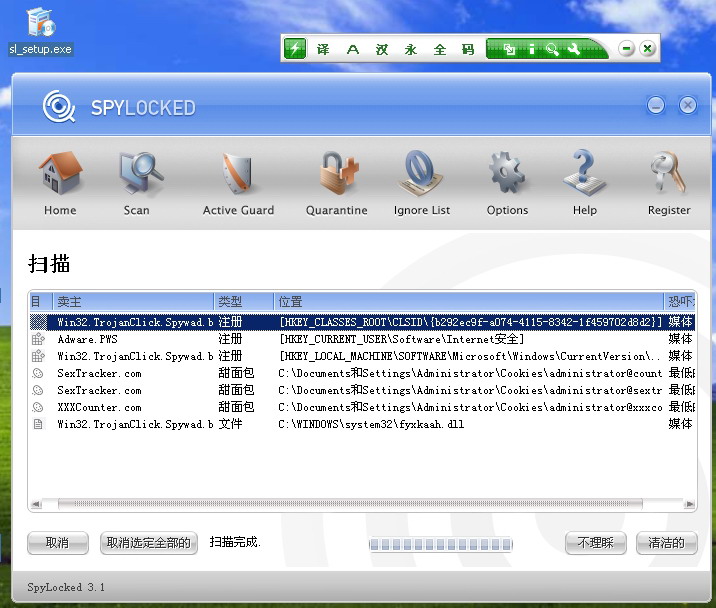The height and width of the screenshot is (608, 716).
Task: Click the magnifier search icon in green toolbar
Action: [x=552, y=49]
